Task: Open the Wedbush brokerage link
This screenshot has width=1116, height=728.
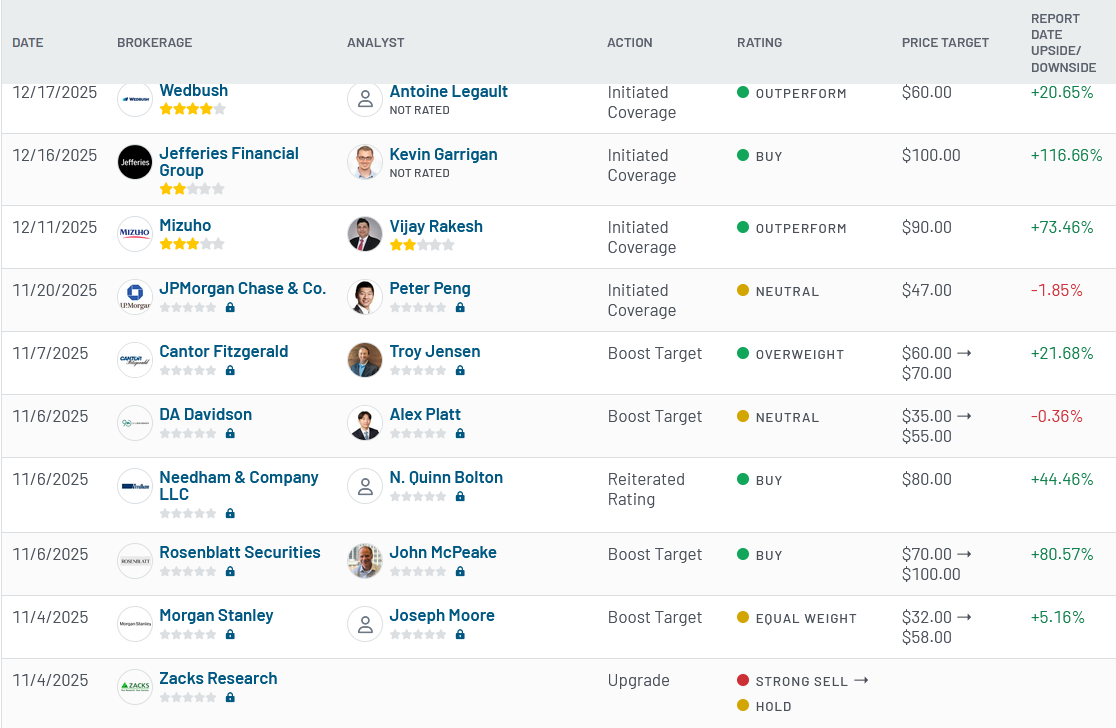Action: tap(194, 90)
